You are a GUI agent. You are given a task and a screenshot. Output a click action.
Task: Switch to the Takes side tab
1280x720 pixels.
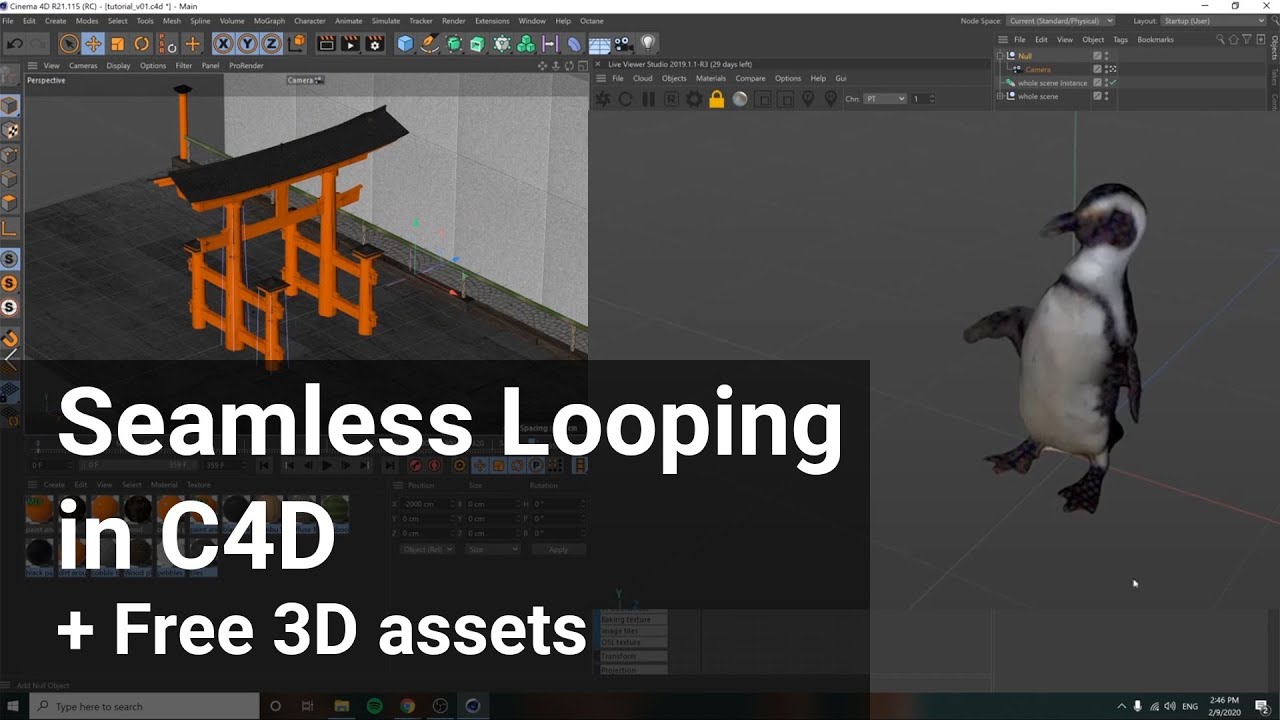pos(1274,76)
